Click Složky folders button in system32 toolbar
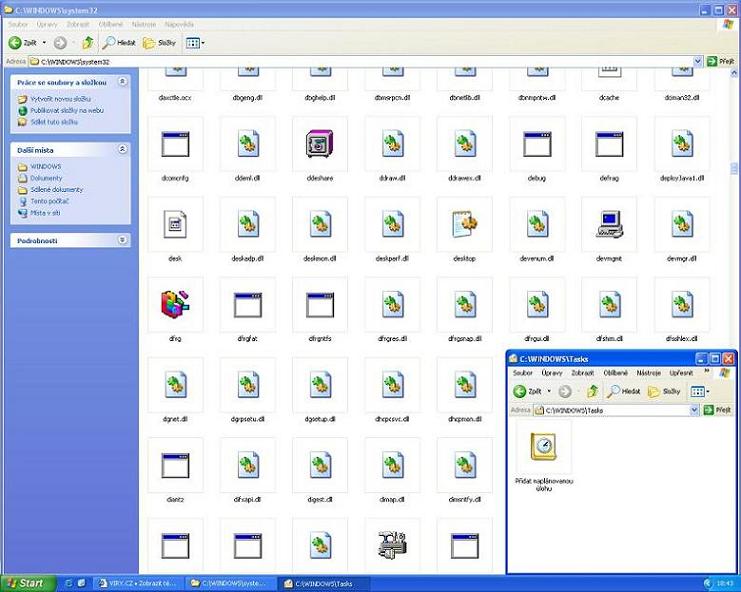Viewport: 741px width, 592px height. tap(159, 43)
